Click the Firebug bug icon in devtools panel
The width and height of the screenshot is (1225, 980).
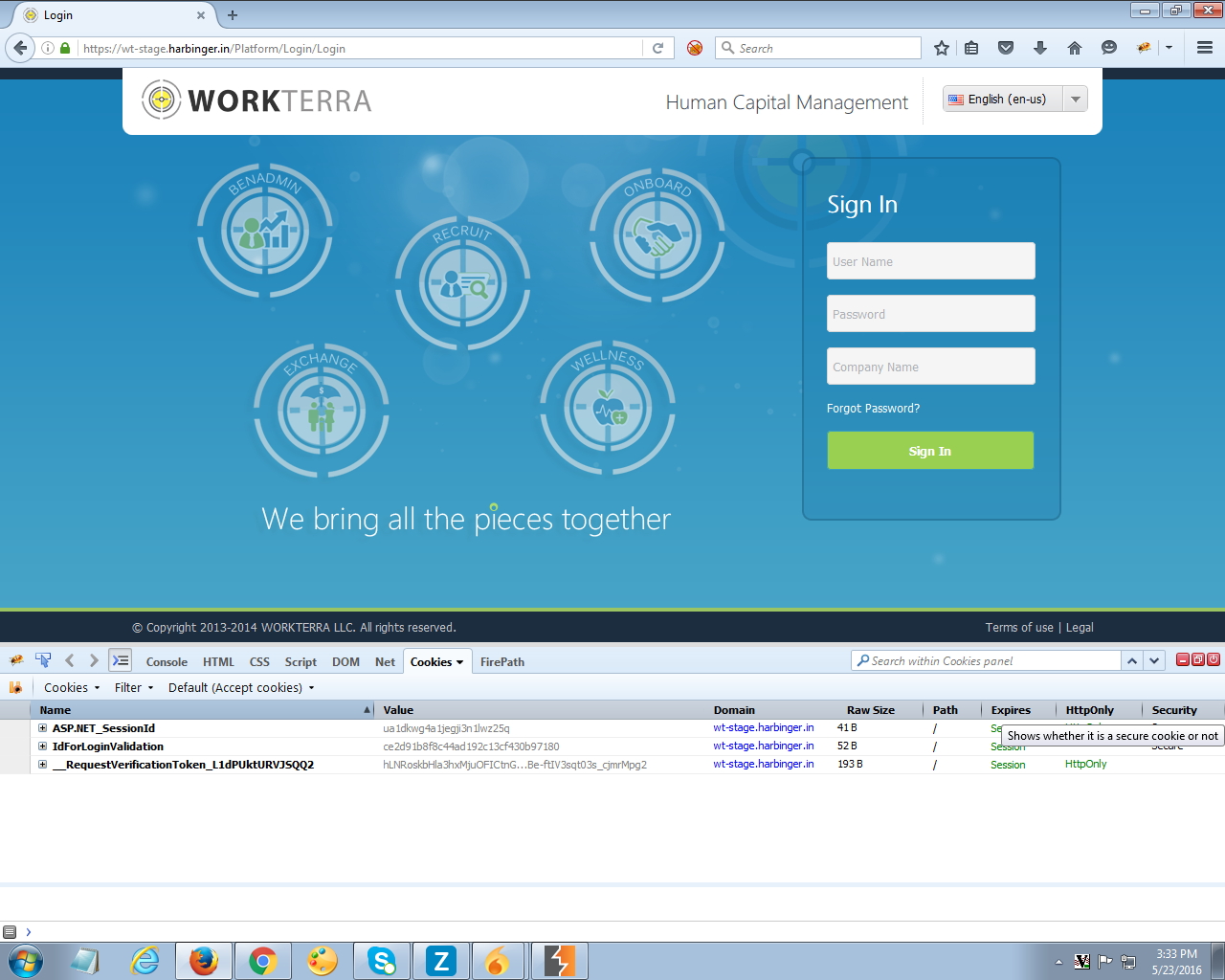point(16,660)
